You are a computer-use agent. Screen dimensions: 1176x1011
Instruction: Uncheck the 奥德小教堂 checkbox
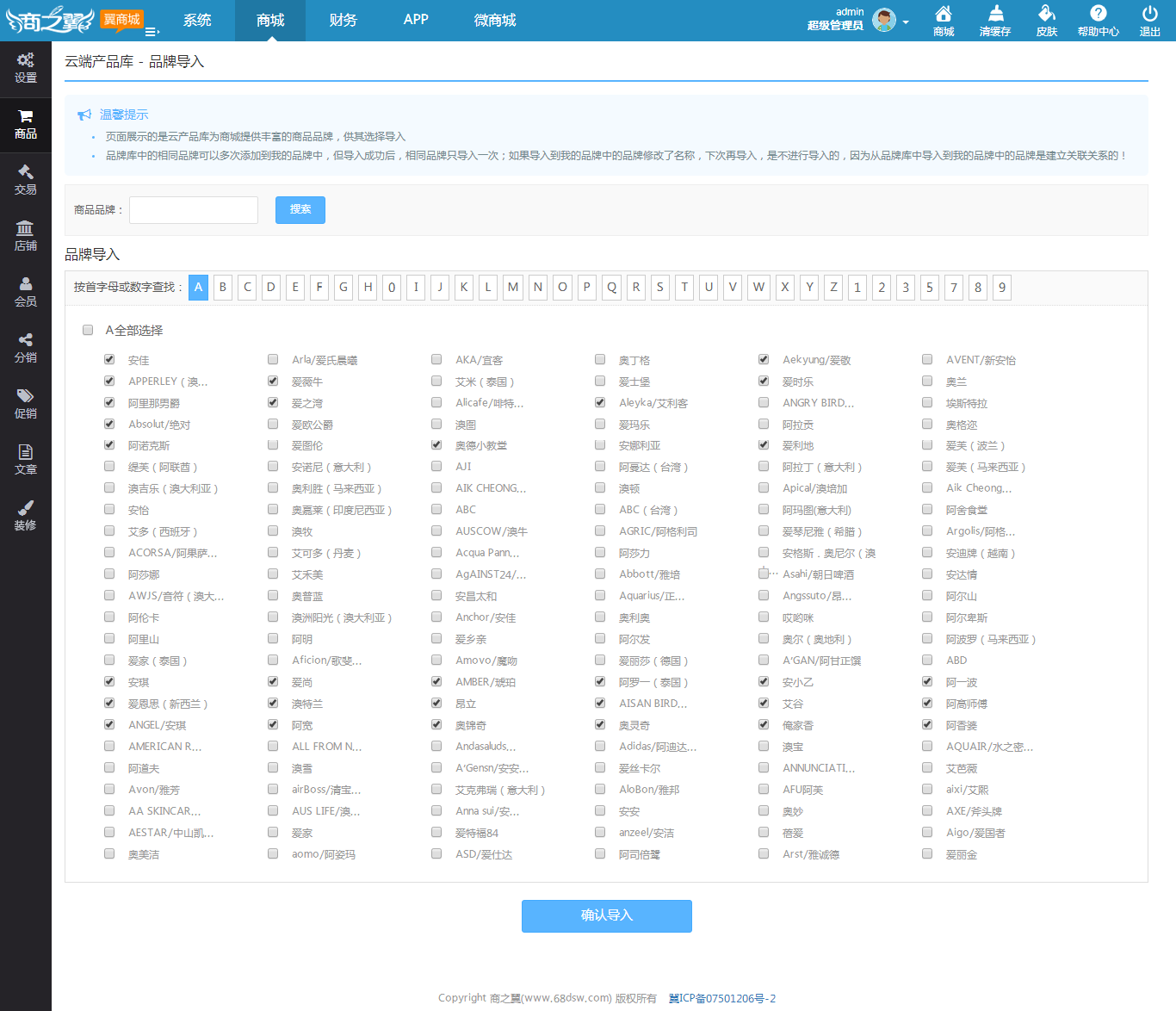tap(436, 445)
